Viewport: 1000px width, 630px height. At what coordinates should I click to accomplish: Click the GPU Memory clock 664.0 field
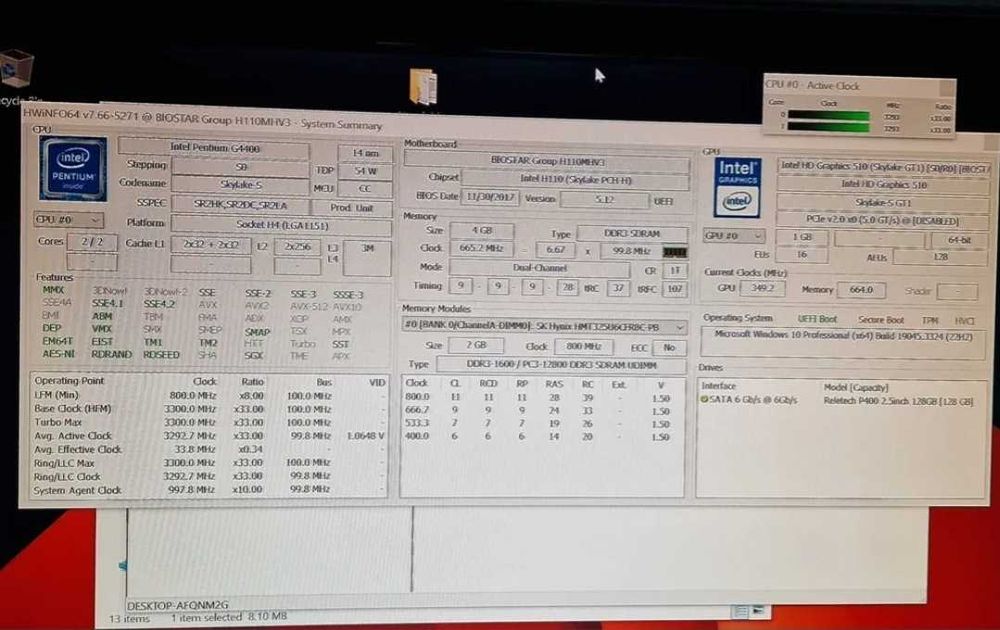[x=860, y=290]
